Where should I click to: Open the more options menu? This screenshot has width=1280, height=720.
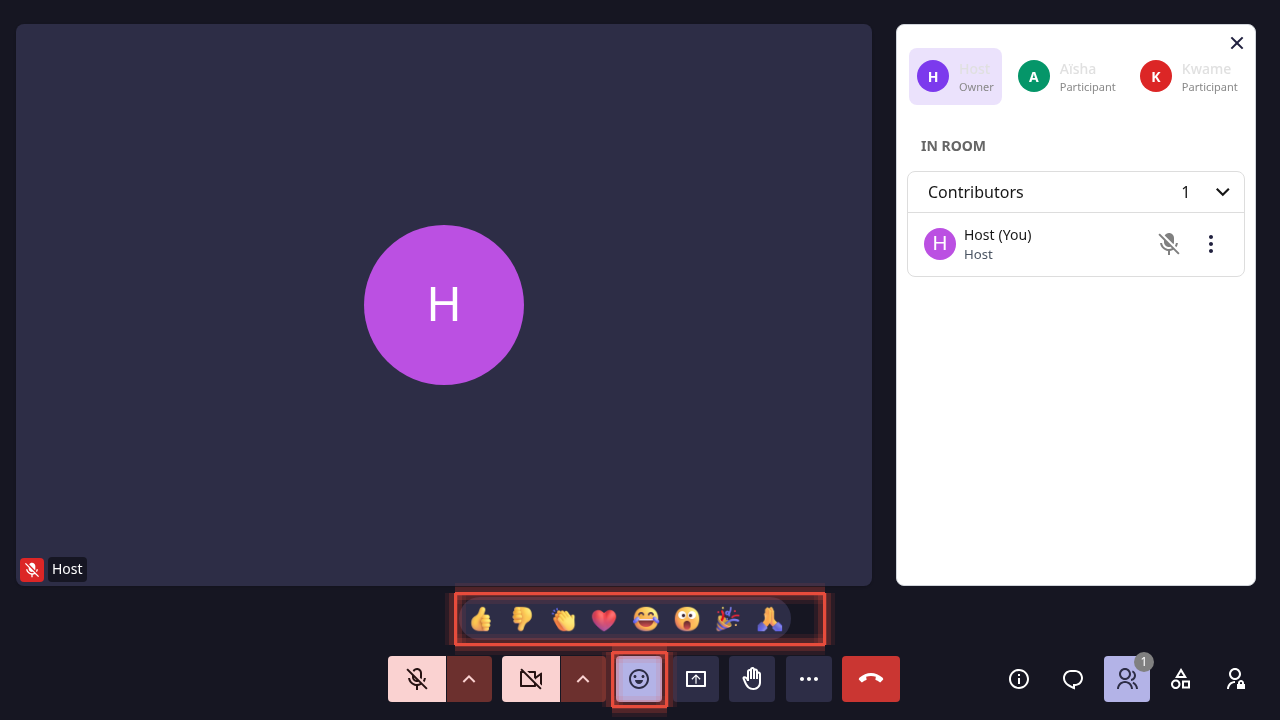tap(809, 679)
